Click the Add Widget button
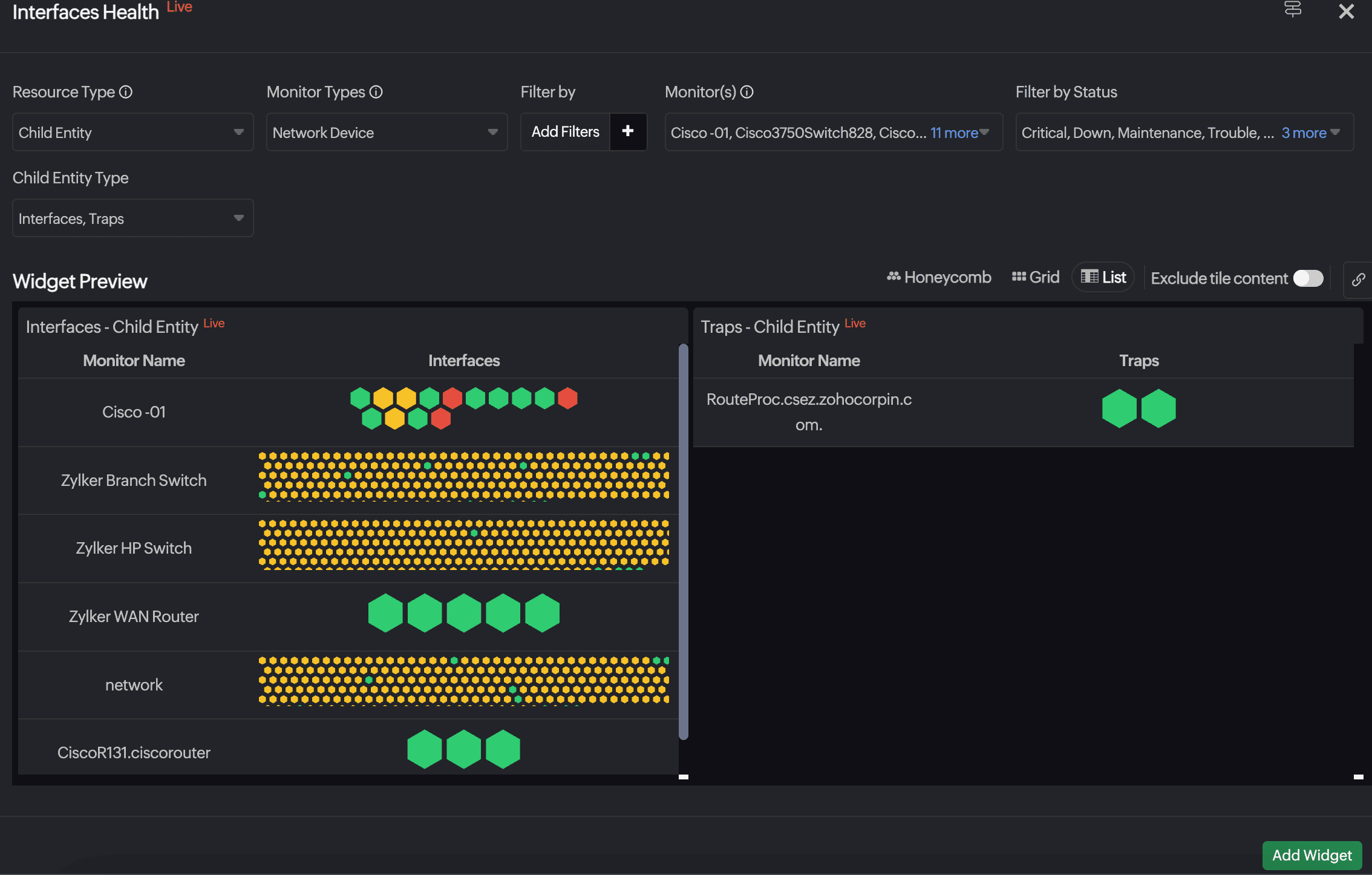1372x875 pixels. click(1312, 855)
